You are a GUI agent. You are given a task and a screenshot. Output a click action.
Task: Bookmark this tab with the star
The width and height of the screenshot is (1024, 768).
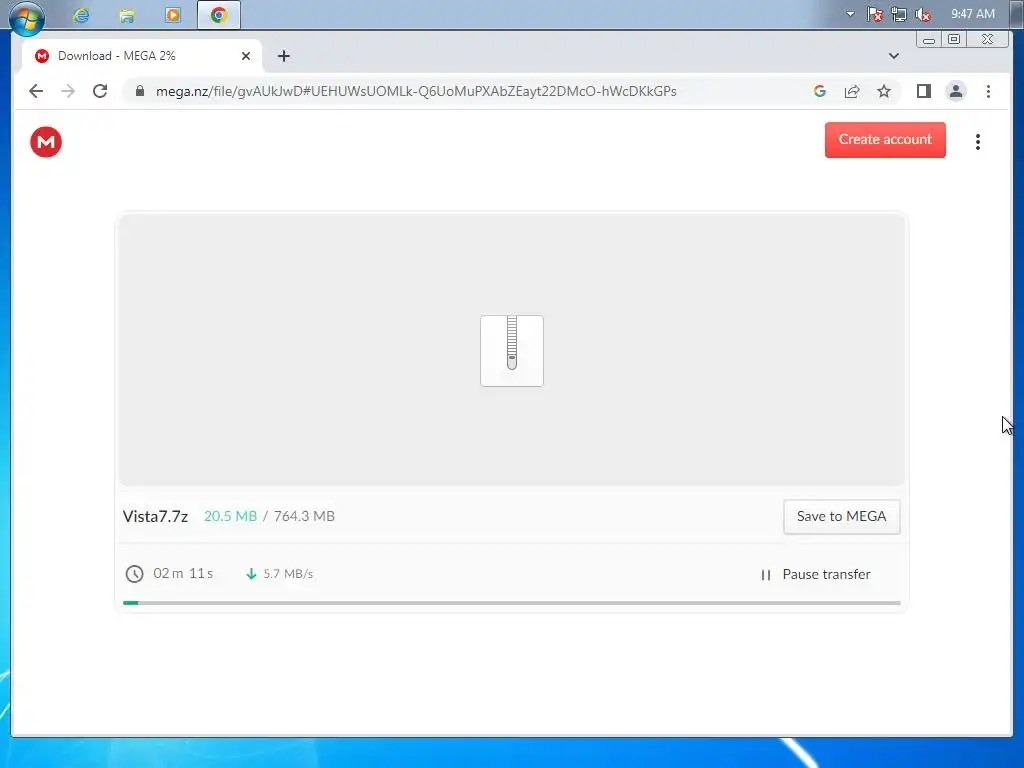884,91
